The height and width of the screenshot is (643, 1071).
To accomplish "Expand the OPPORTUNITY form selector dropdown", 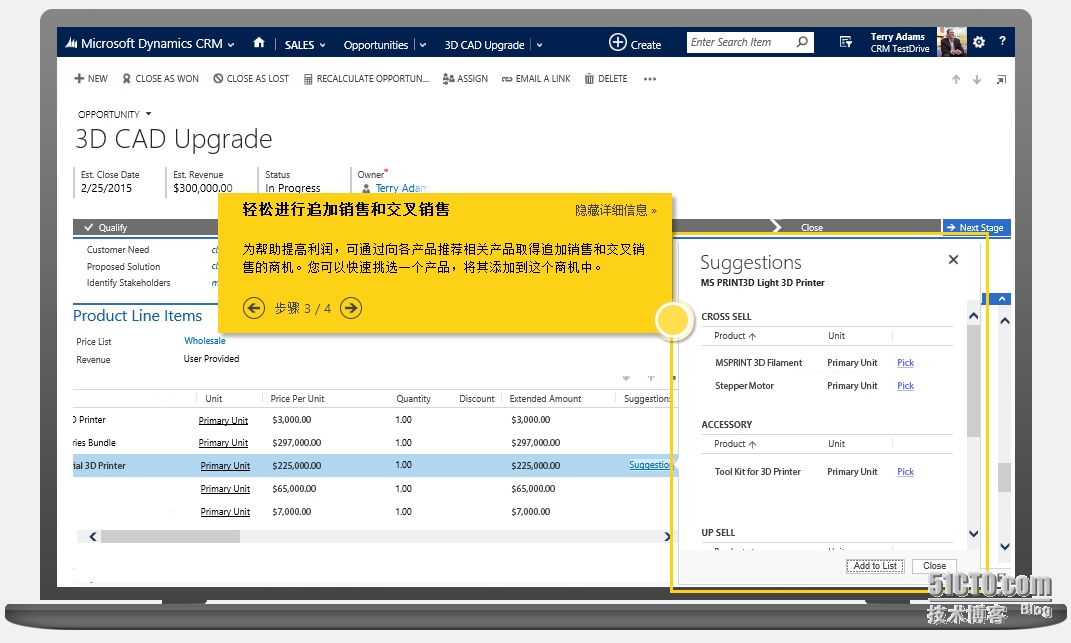I will [x=148, y=114].
